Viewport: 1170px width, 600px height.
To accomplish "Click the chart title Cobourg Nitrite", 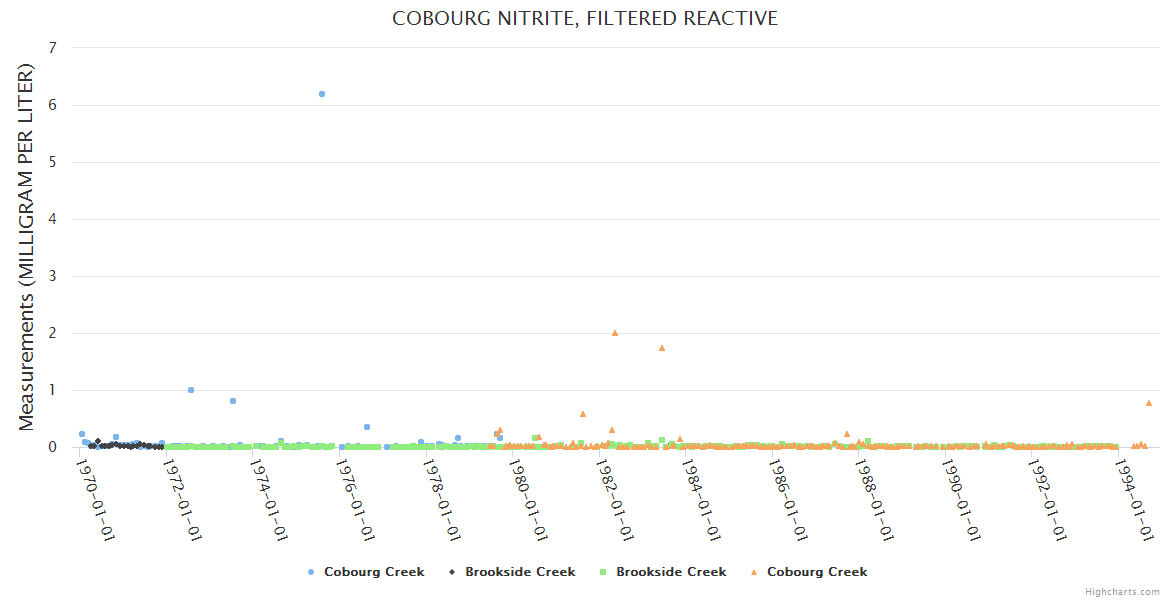I will point(584,19).
